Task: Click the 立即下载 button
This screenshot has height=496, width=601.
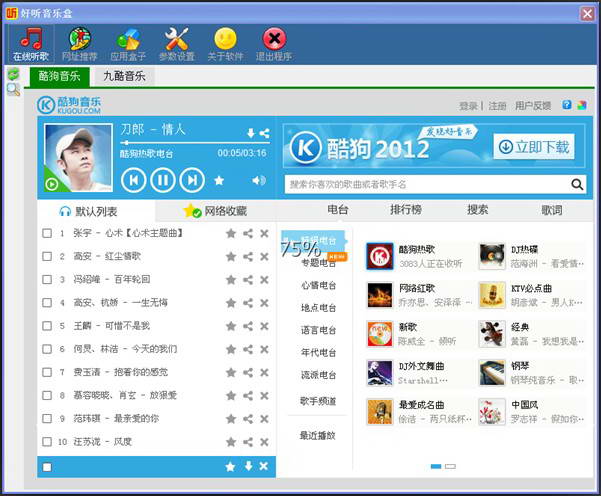Action: point(534,146)
